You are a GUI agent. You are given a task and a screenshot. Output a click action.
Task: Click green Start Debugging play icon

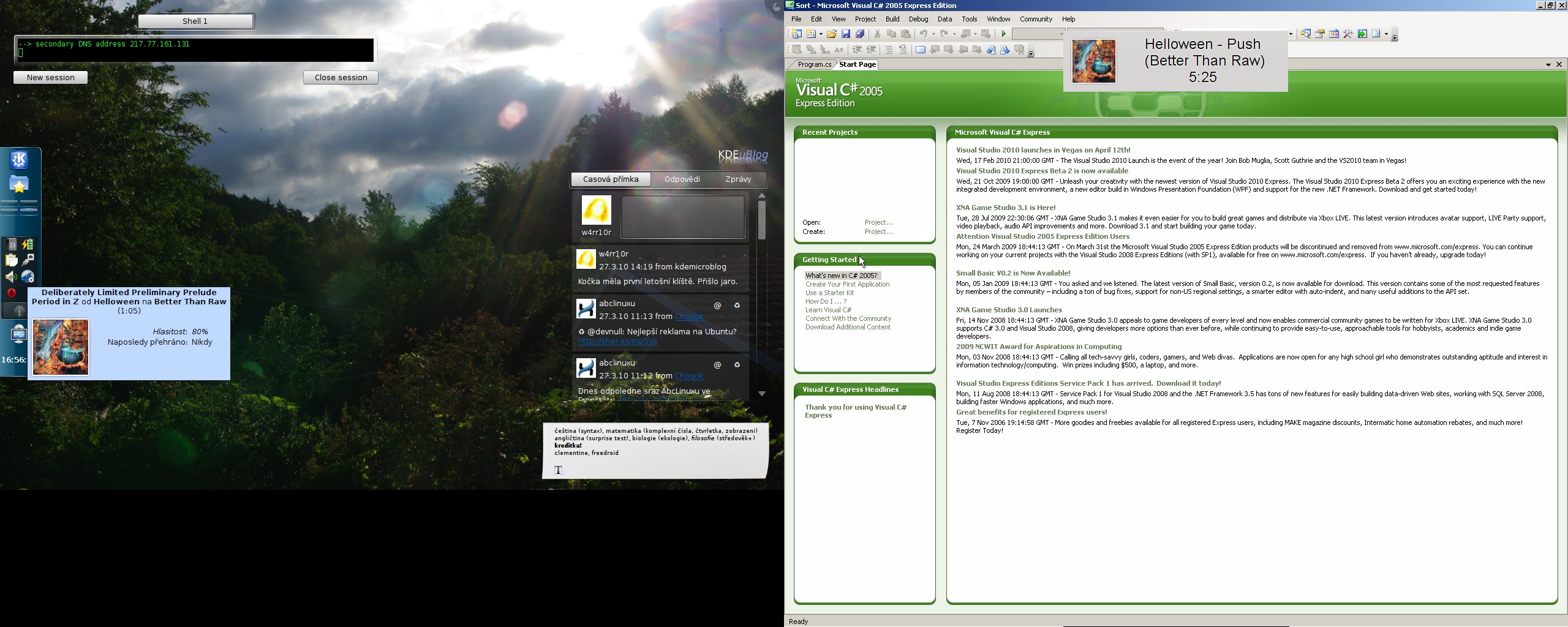click(1004, 34)
